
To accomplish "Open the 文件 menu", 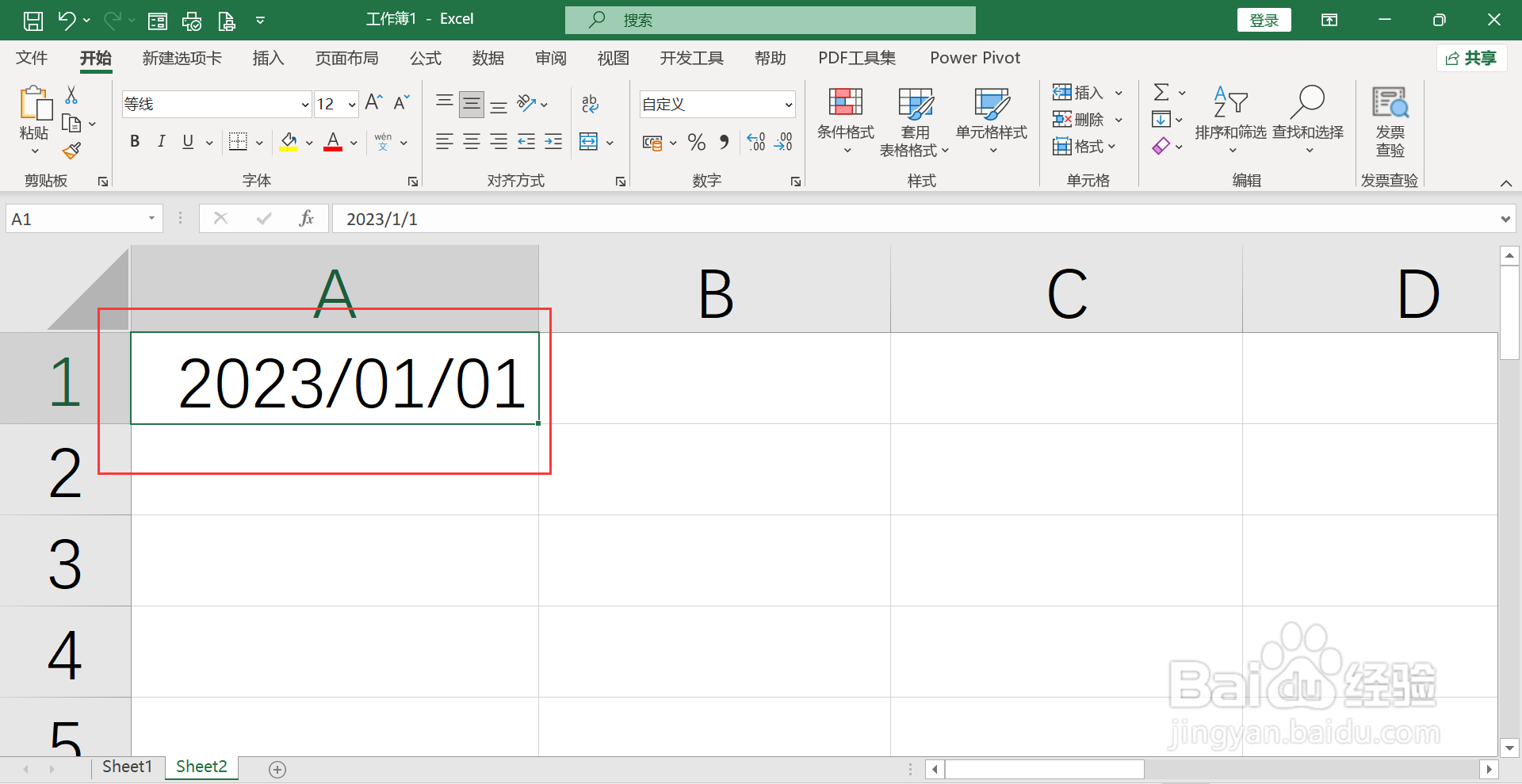I will pyautogui.click(x=32, y=58).
